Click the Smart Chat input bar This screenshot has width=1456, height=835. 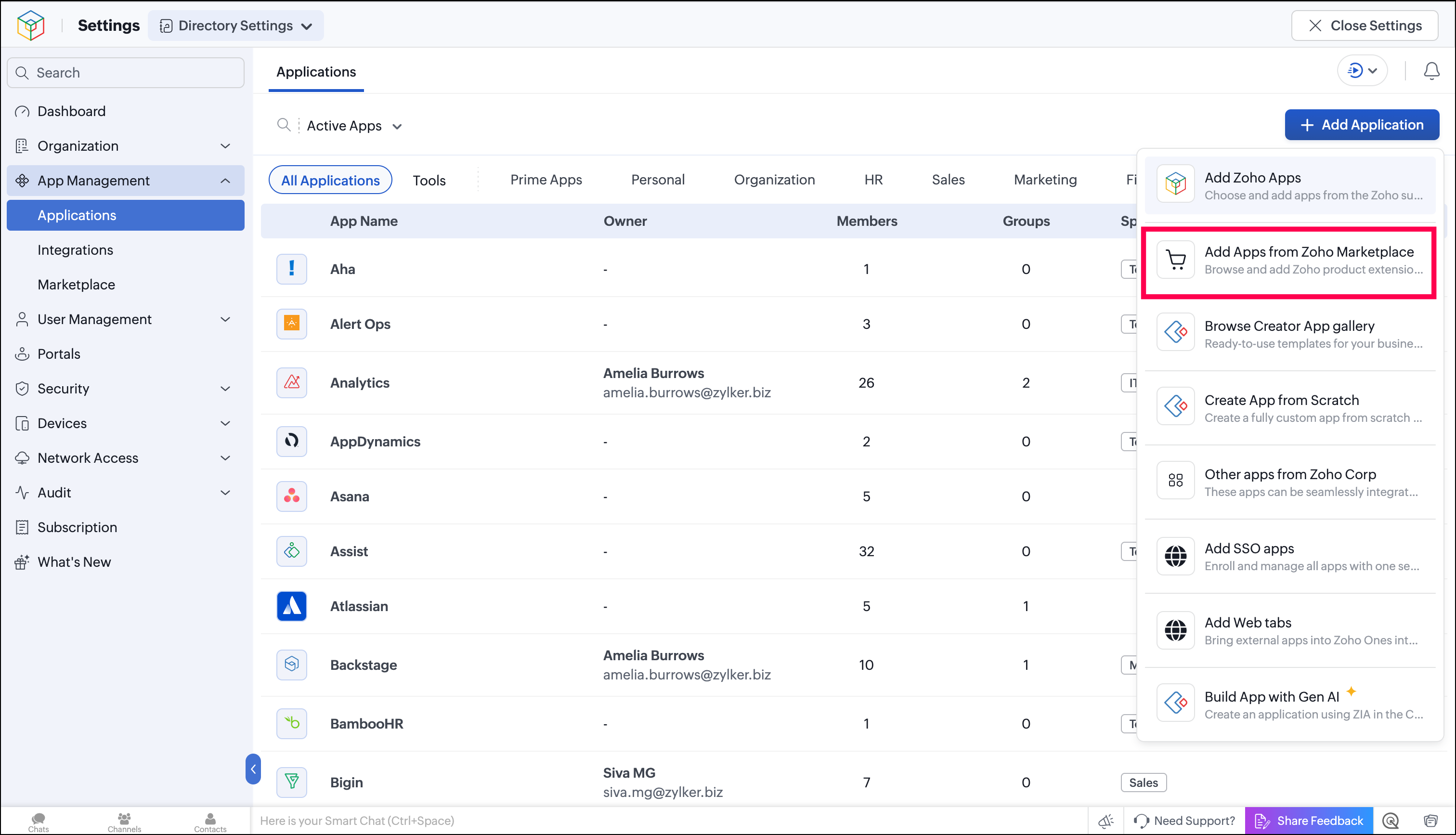click(x=670, y=821)
